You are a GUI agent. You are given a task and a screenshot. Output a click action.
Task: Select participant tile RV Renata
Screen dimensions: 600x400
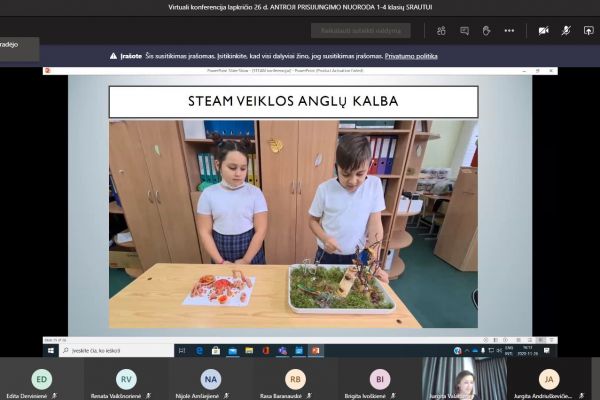[x=126, y=379]
